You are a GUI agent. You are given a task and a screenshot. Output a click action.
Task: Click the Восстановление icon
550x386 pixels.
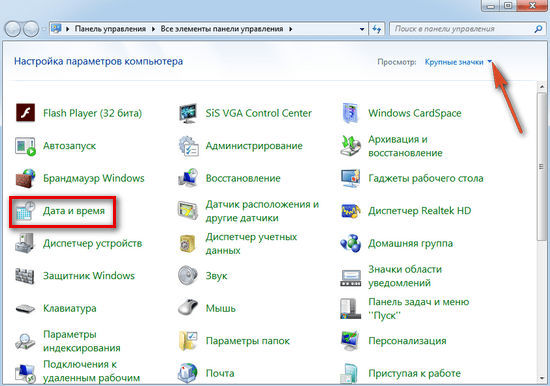pyautogui.click(x=188, y=178)
